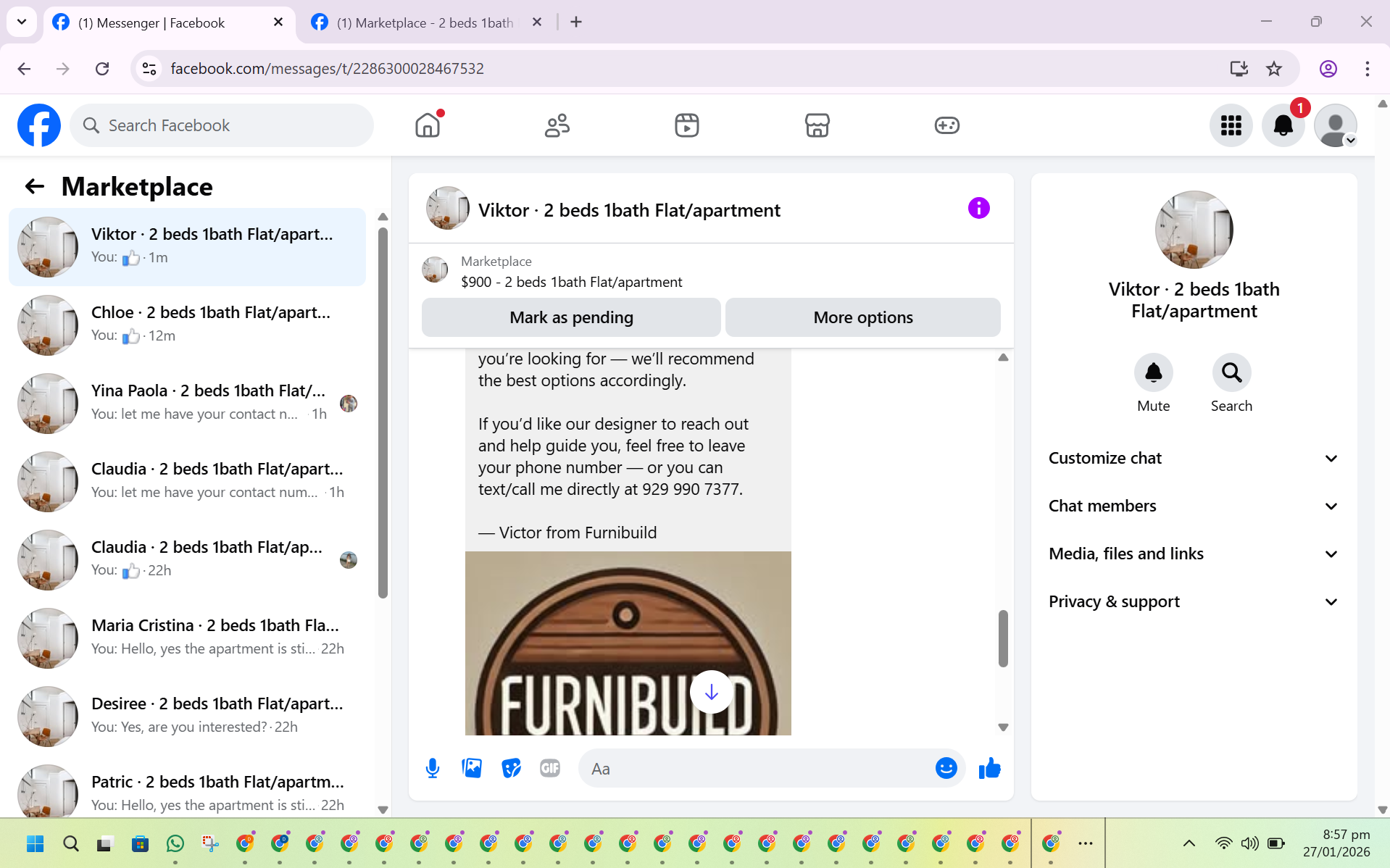Search within the conversation
The height and width of the screenshot is (868, 1390).
point(1231,372)
